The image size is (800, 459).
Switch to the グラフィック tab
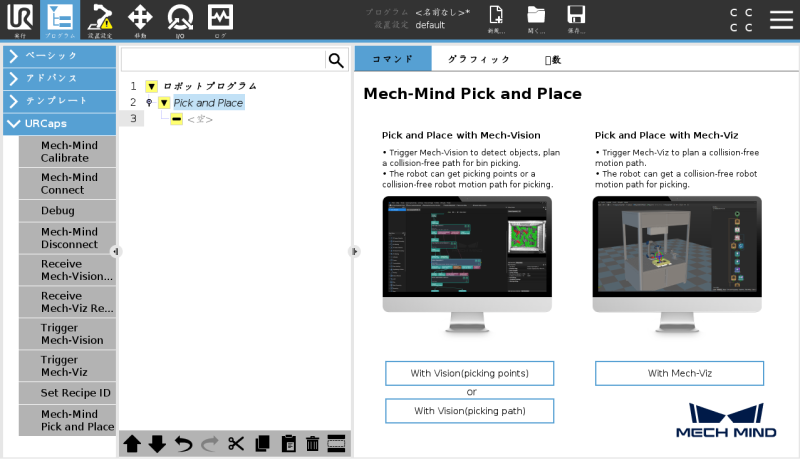[x=479, y=59]
